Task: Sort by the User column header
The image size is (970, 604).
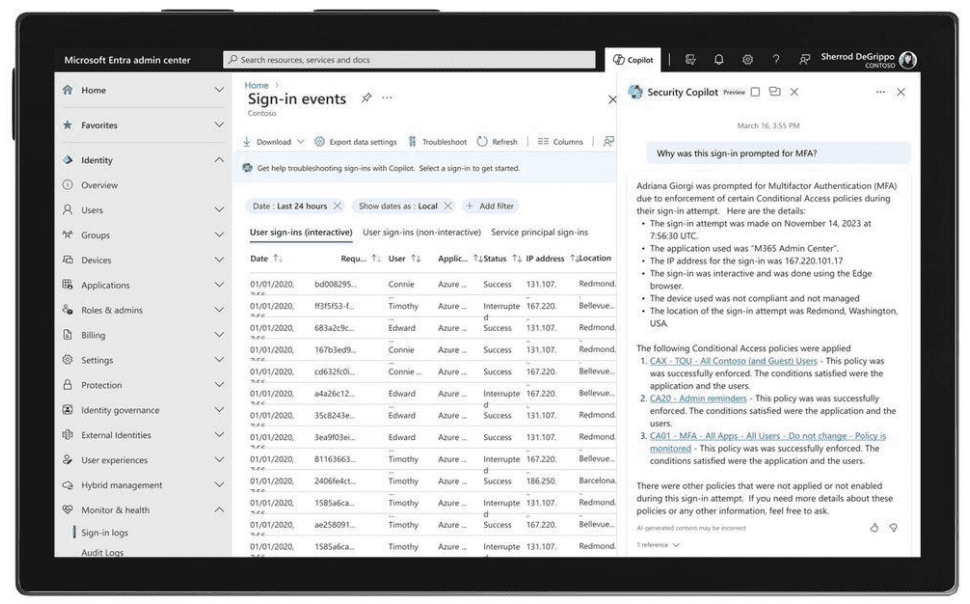Action: (404, 259)
